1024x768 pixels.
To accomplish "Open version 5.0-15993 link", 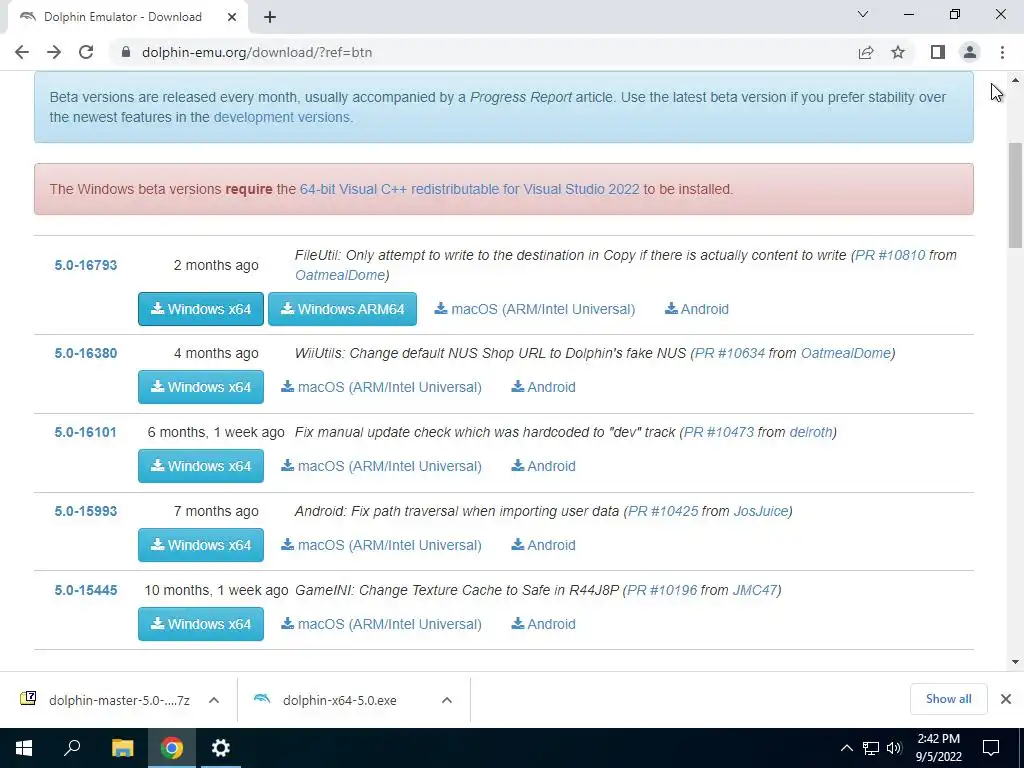I will [x=86, y=511].
